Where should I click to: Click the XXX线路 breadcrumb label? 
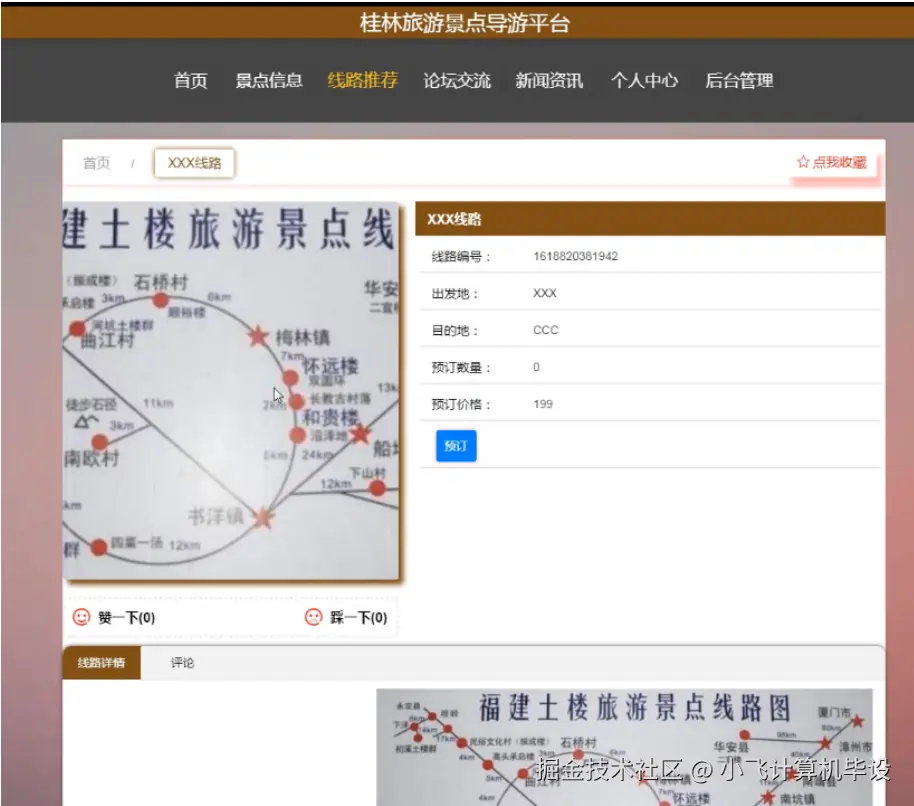tap(193, 162)
